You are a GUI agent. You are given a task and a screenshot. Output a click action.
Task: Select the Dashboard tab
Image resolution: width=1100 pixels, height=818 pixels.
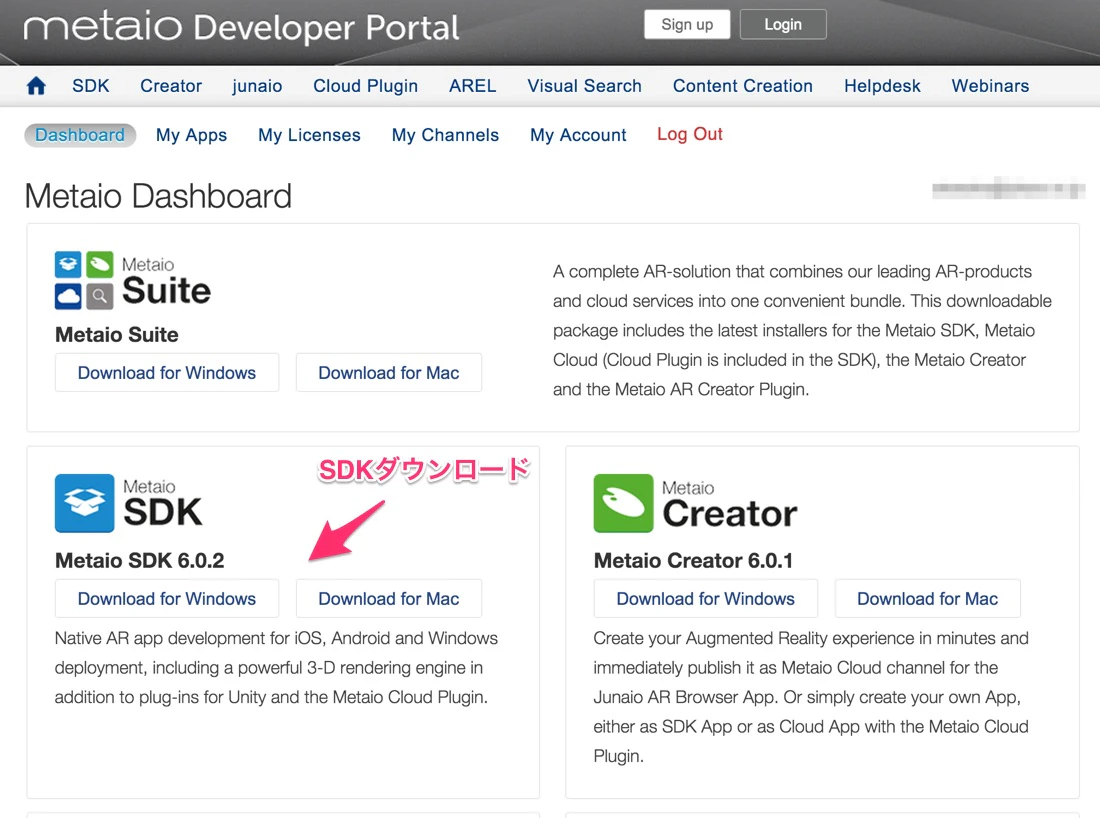[80, 135]
